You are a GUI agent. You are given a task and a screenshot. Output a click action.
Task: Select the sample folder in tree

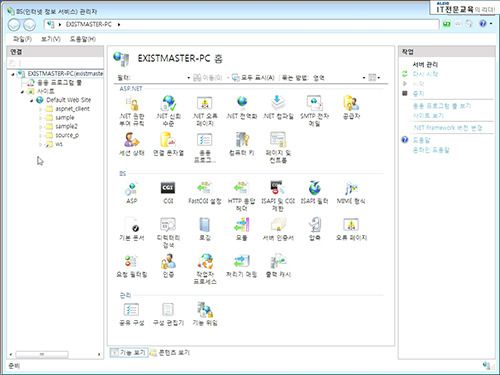point(65,118)
